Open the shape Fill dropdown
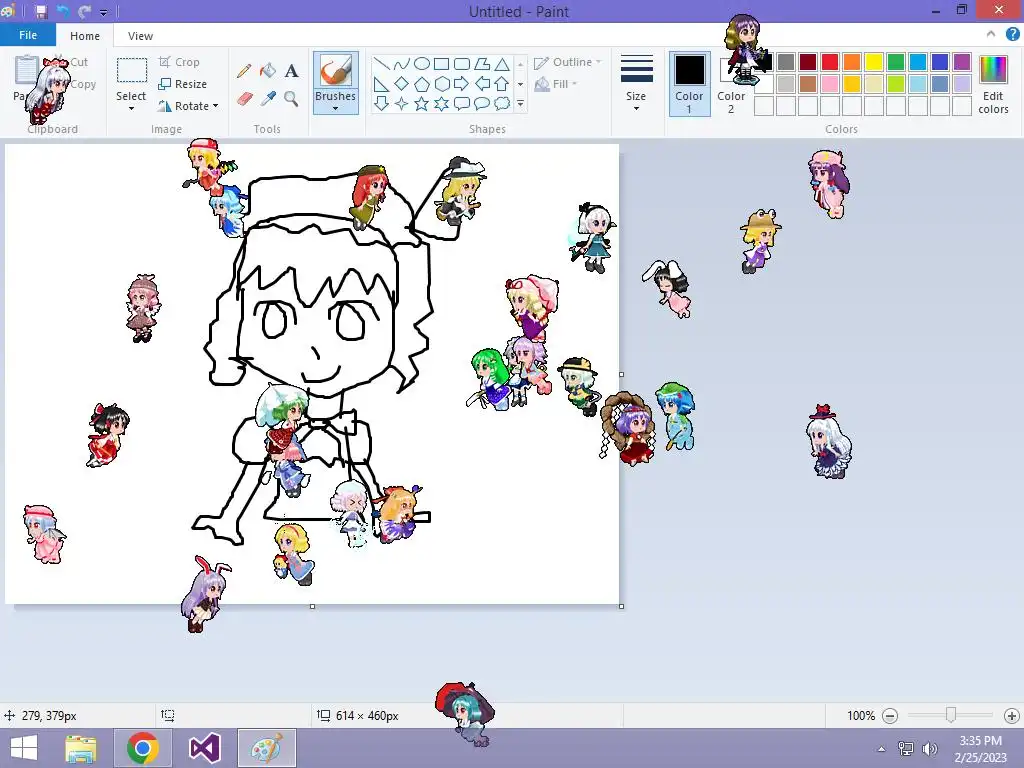This screenshot has width=1024, height=768. tap(556, 84)
